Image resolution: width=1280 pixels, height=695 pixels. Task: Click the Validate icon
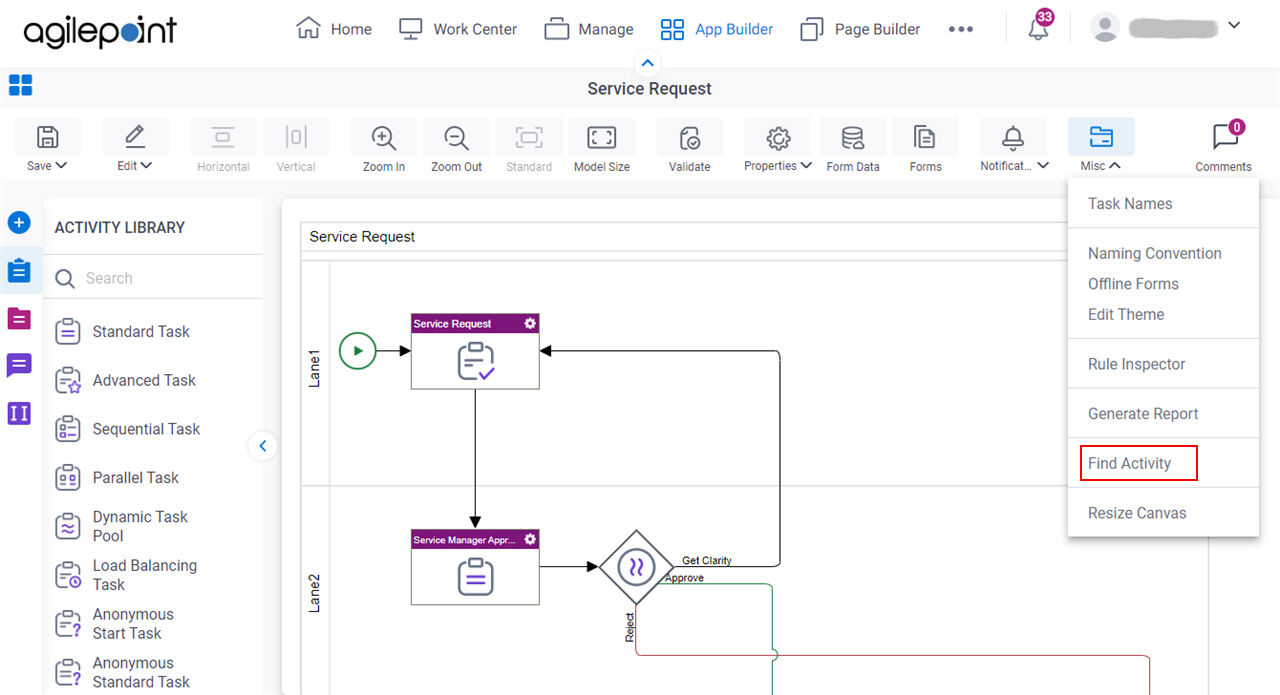coord(689,137)
